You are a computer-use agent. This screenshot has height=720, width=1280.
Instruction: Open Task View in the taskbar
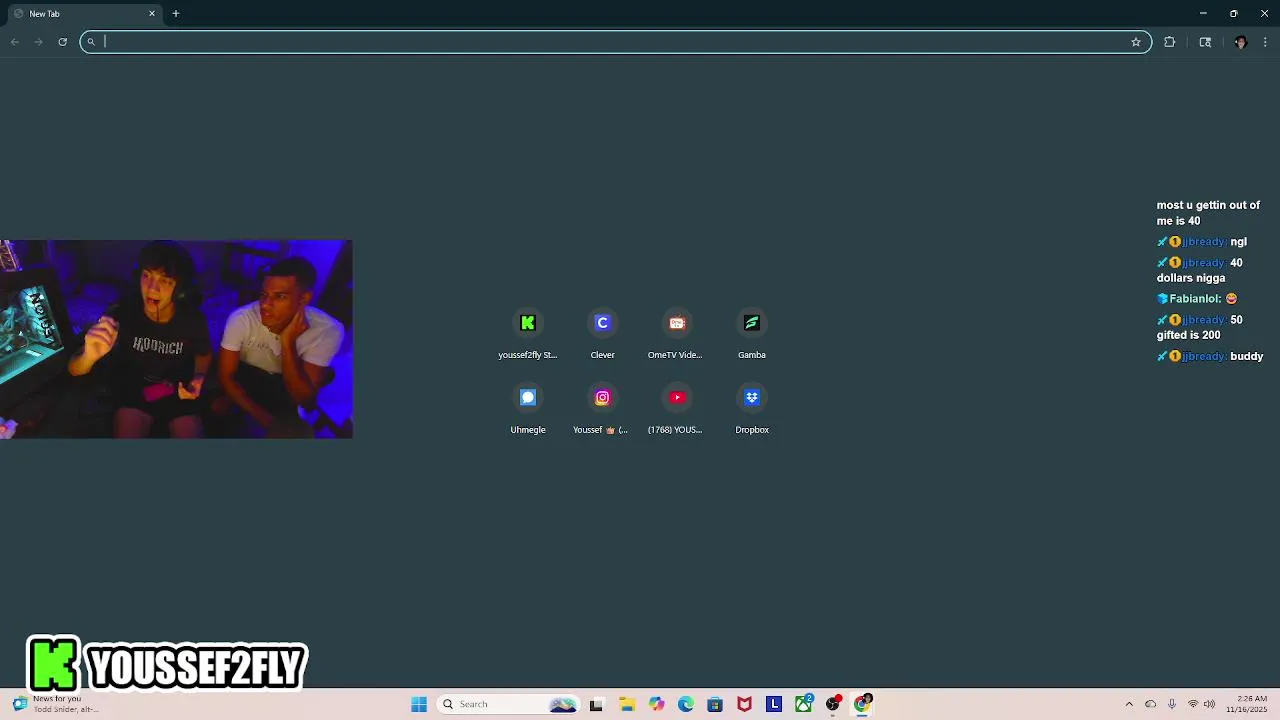coord(596,704)
